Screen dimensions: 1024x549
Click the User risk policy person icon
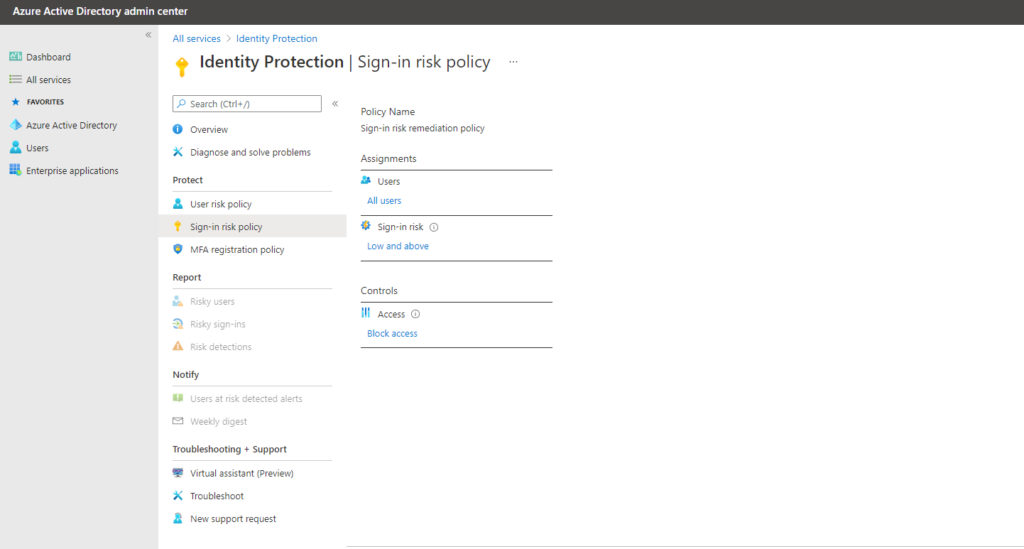[x=178, y=204]
